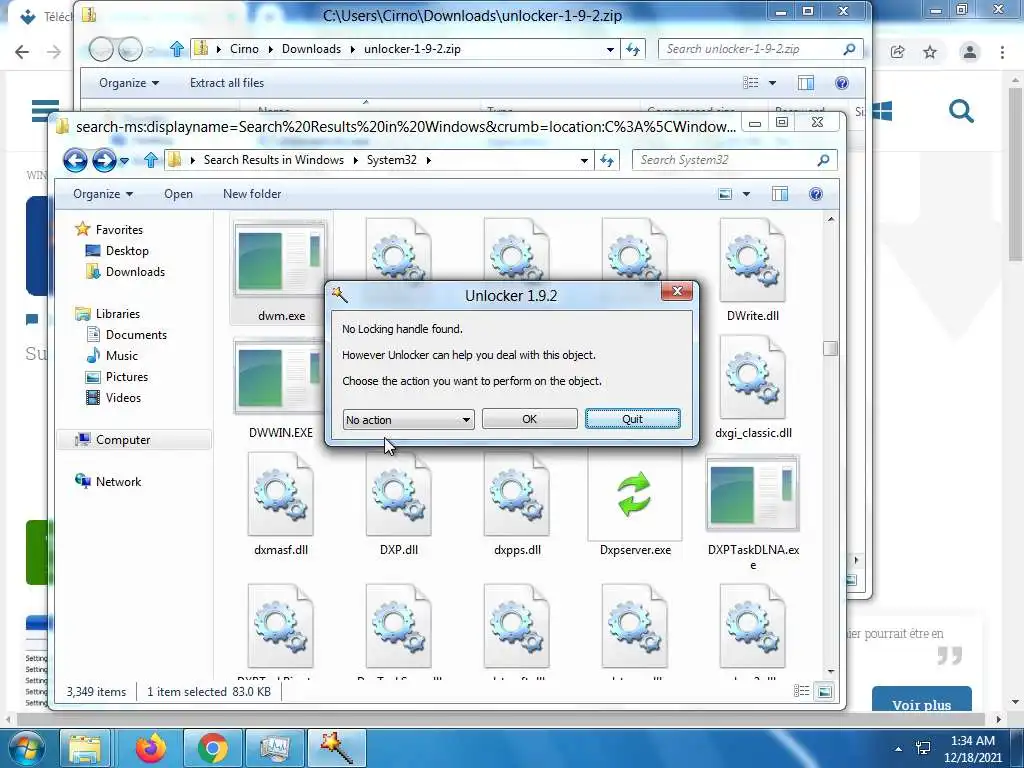Click up-folder arrow in System32 window
1024x768 pixels.
pyautogui.click(x=151, y=160)
